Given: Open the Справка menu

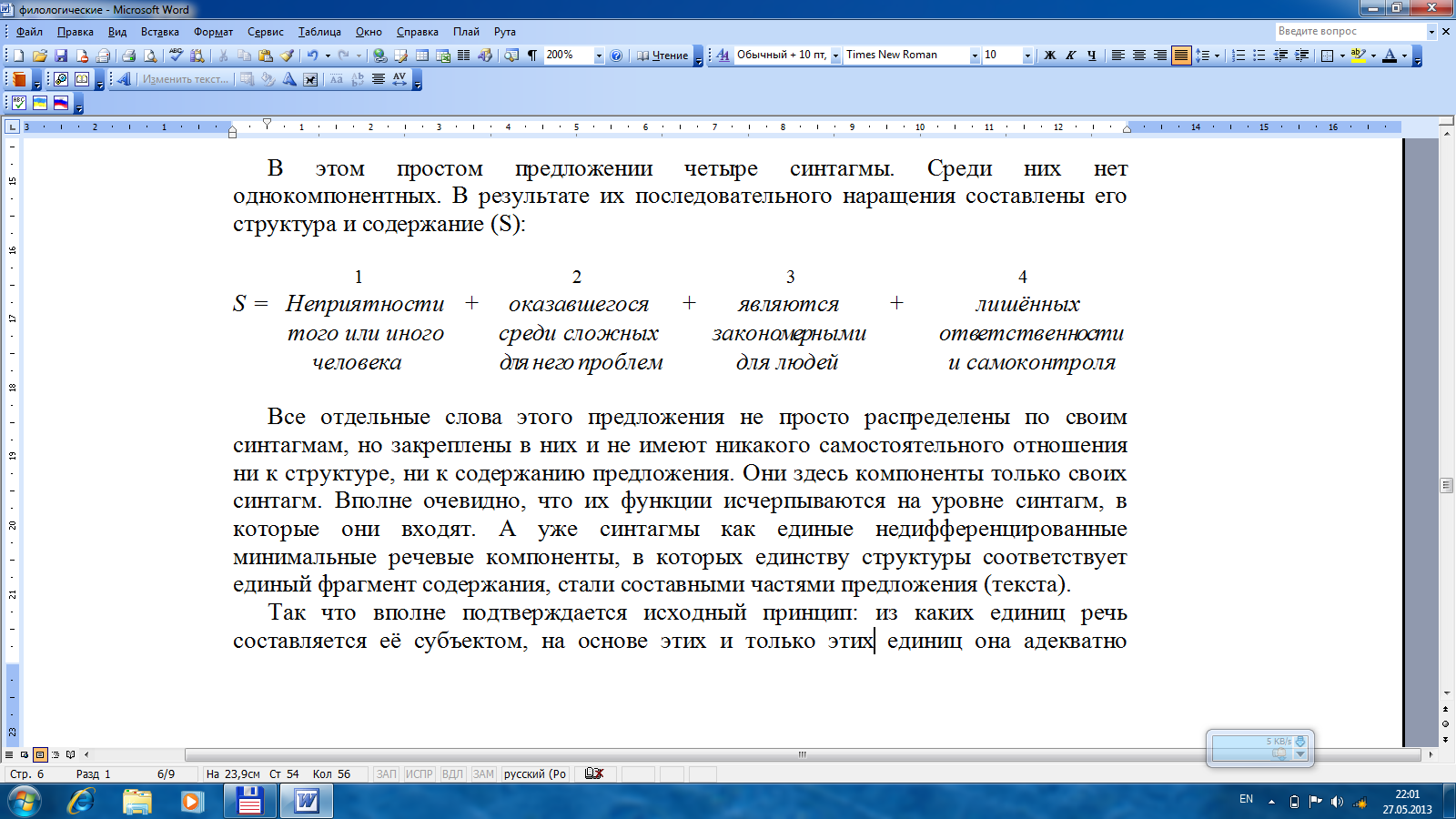Looking at the screenshot, I should 418,32.
